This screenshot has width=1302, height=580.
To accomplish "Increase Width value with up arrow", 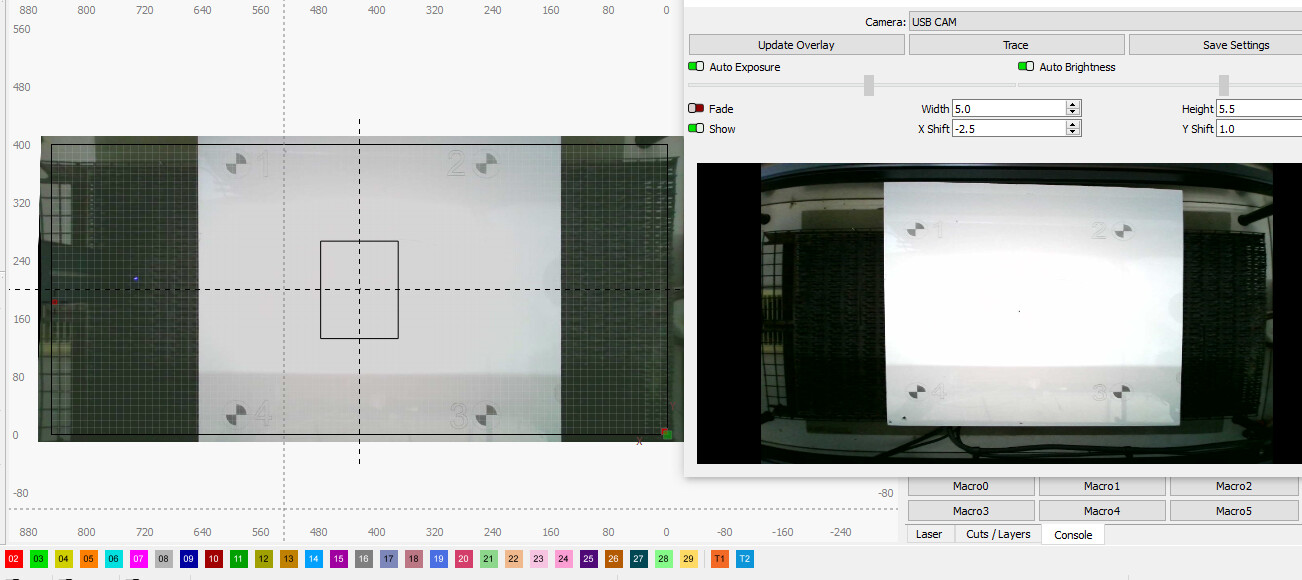I will (x=1073, y=105).
